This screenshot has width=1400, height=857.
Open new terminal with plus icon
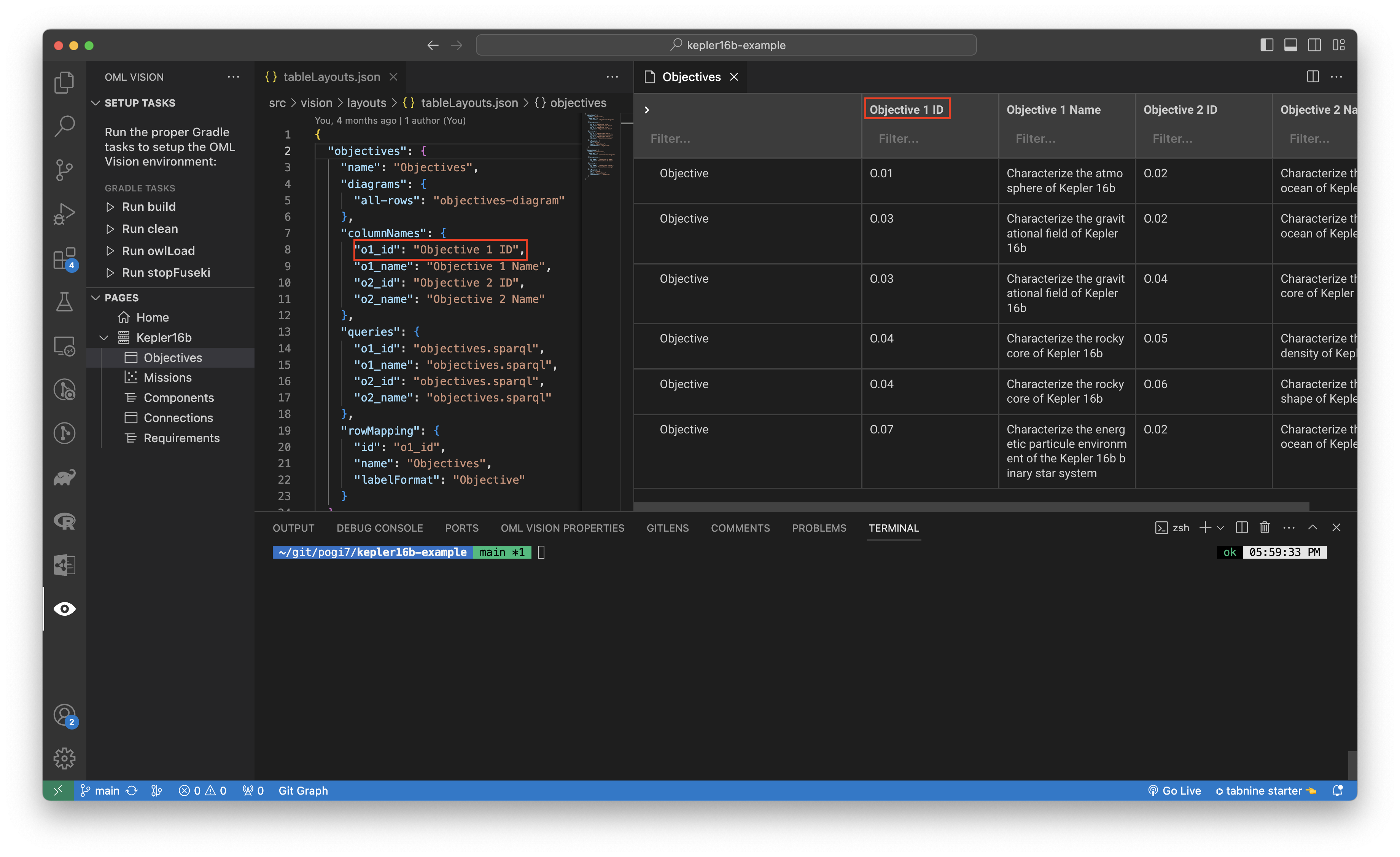1204,528
